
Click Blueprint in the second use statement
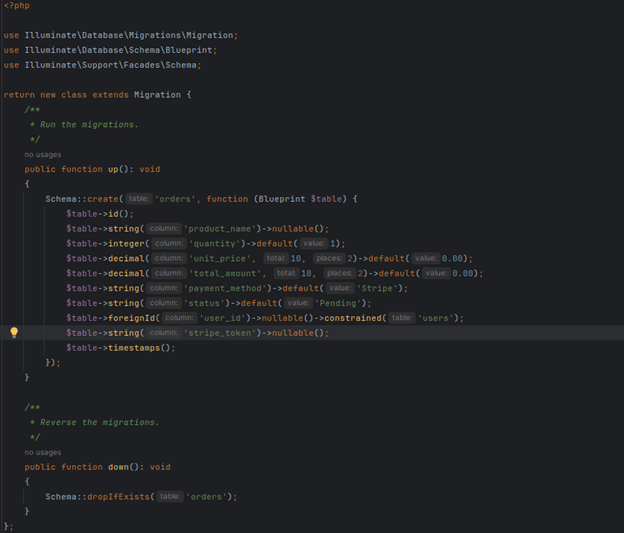189,50
